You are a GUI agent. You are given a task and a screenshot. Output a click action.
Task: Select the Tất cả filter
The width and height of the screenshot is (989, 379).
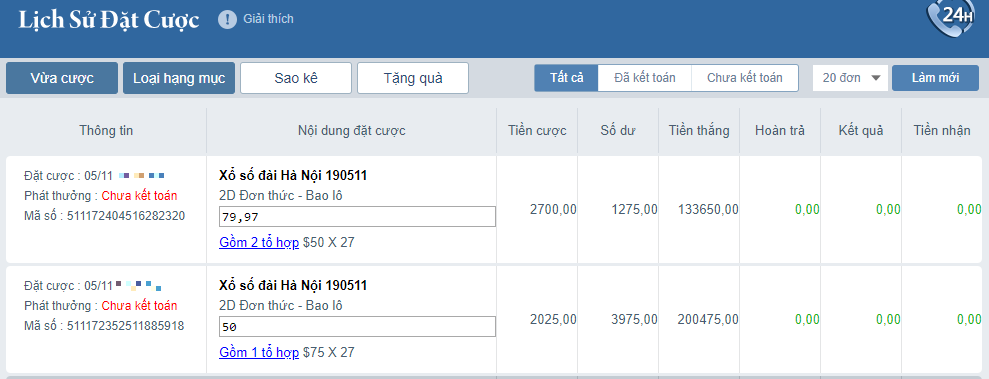[566, 78]
